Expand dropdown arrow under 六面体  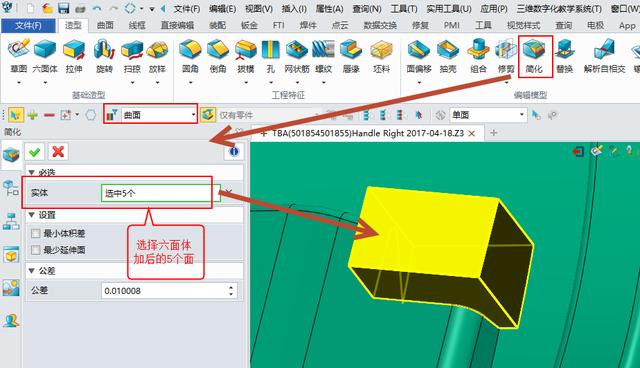[x=45, y=83]
